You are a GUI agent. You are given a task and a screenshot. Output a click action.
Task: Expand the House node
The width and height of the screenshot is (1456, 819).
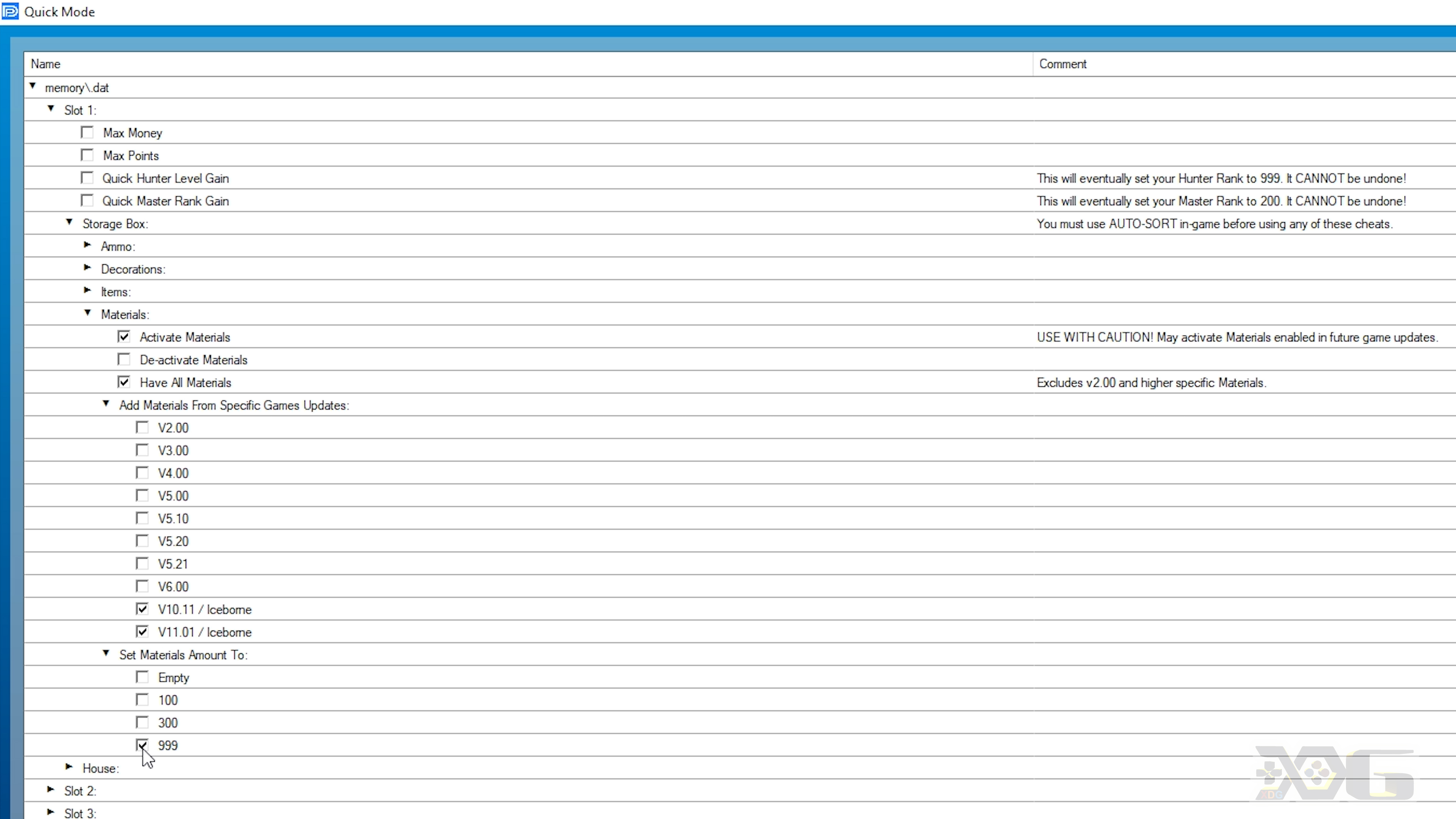[69, 766]
